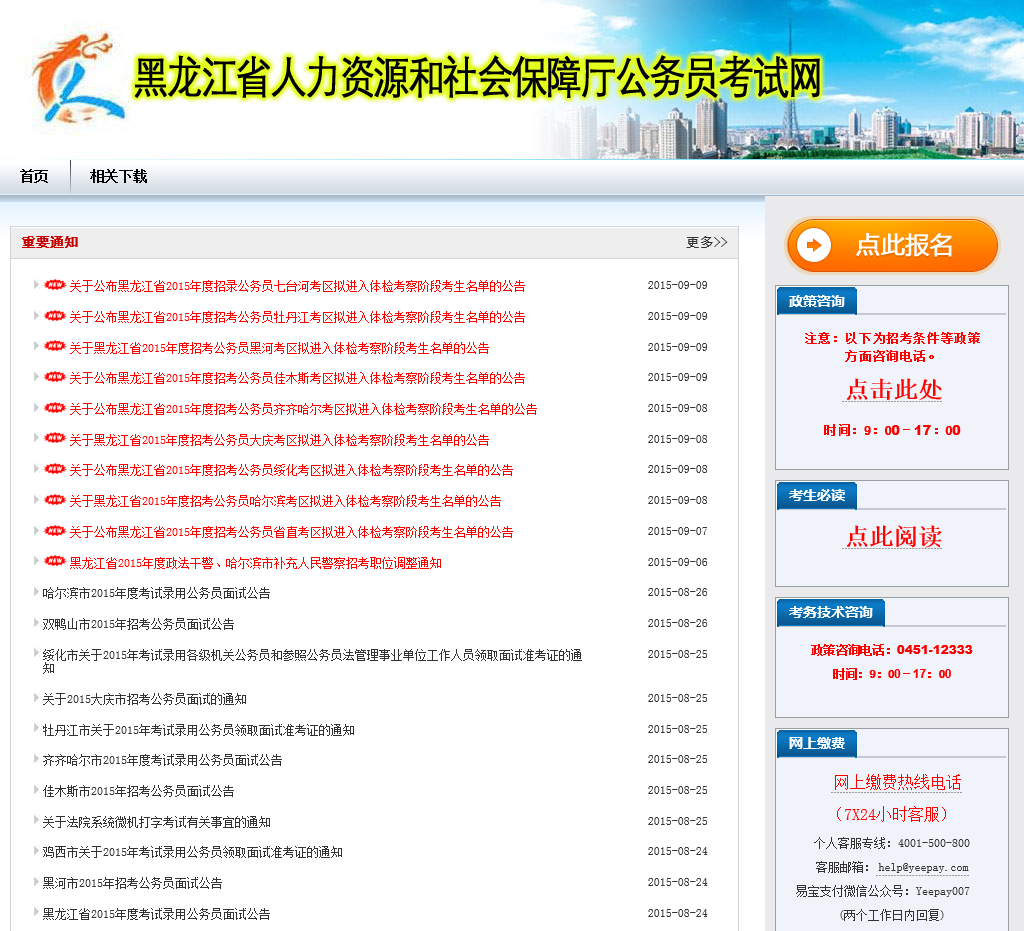Click the policy phone number 0451-12333
The width and height of the screenshot is (1024, 931).
(x=935, y=650)
